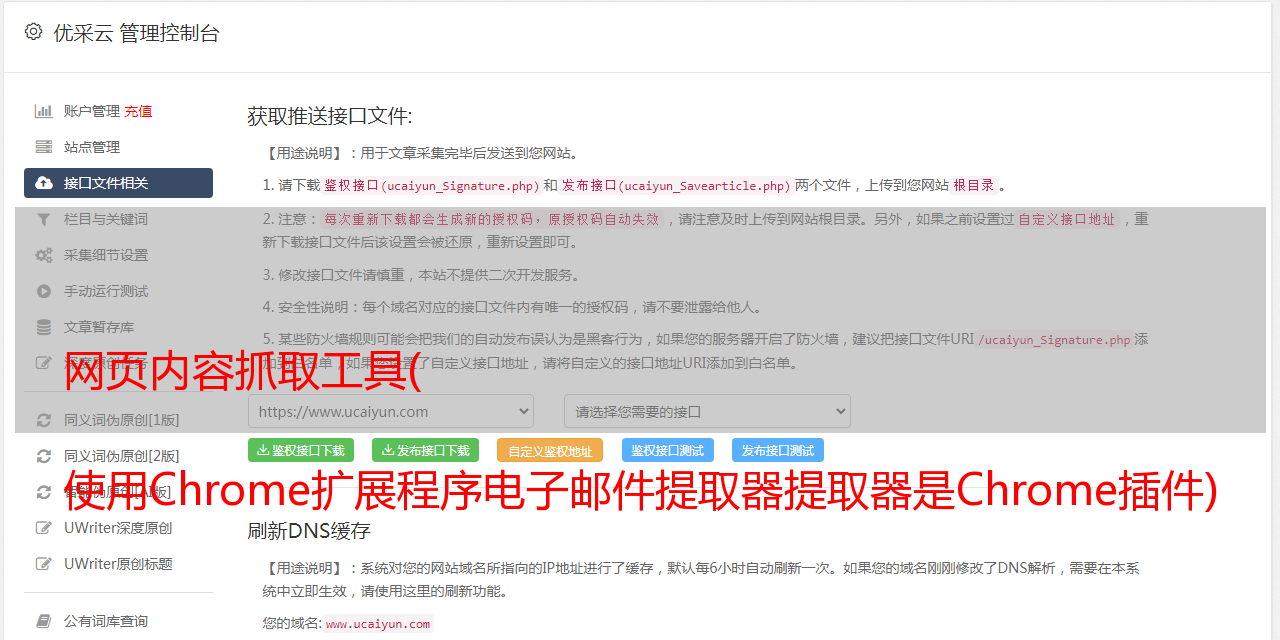The height and width of the screenshot is (640, 1280).
Task: Click the edit icon for UWriter深度原创
Action: coord(44,528)
